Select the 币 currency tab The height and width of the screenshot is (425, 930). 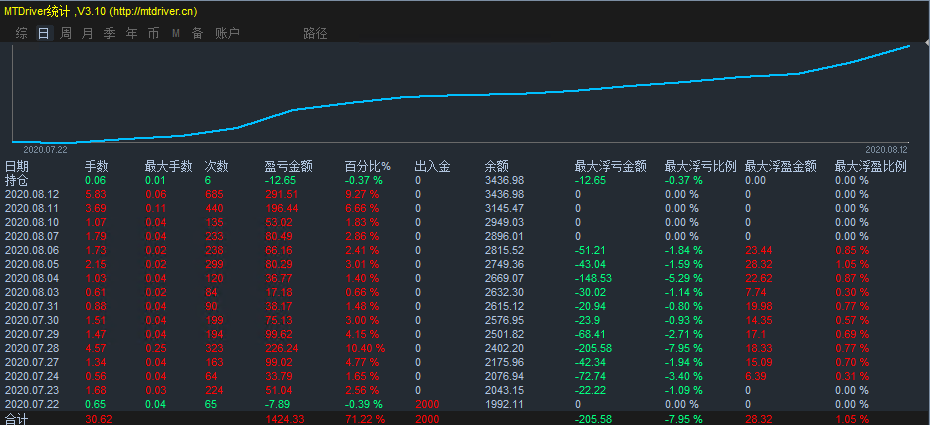click(153, 33)
